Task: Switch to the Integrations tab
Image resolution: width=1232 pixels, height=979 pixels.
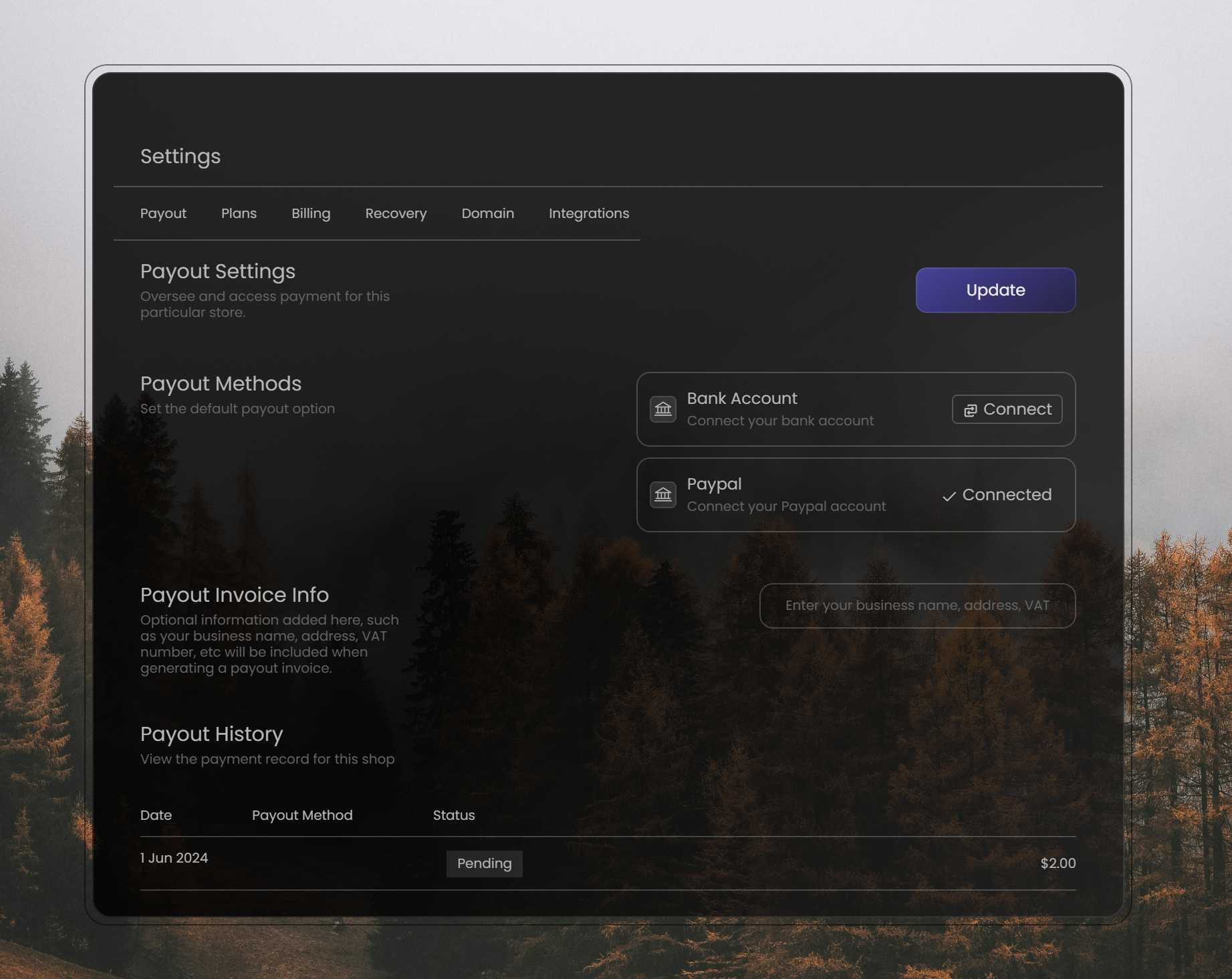Action: (x=589, y=213)
